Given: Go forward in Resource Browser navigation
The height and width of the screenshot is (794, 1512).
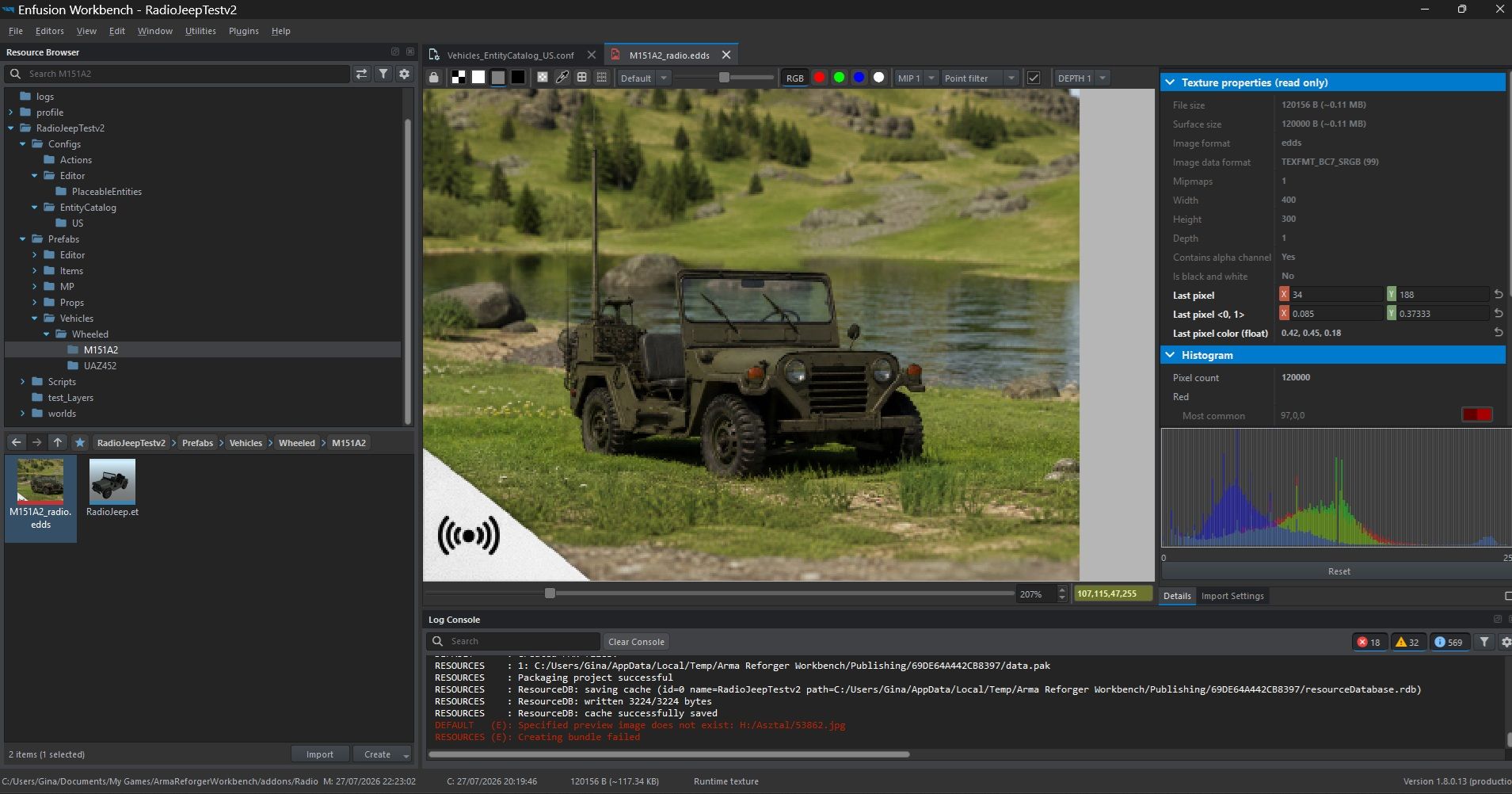Looking at the screenshot, I should [x=36, y=442].
